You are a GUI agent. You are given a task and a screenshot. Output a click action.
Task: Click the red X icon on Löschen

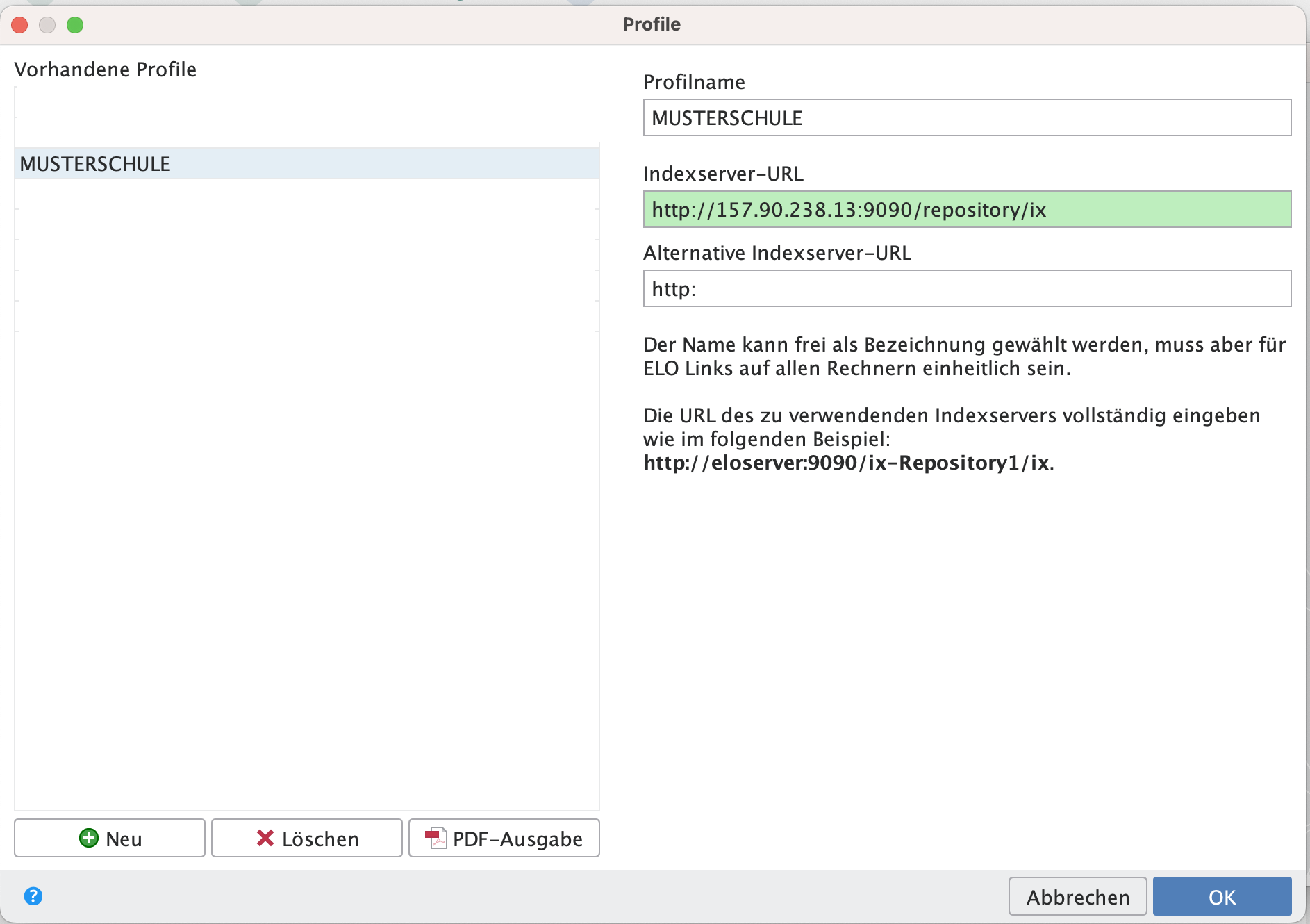pos(265,839)
